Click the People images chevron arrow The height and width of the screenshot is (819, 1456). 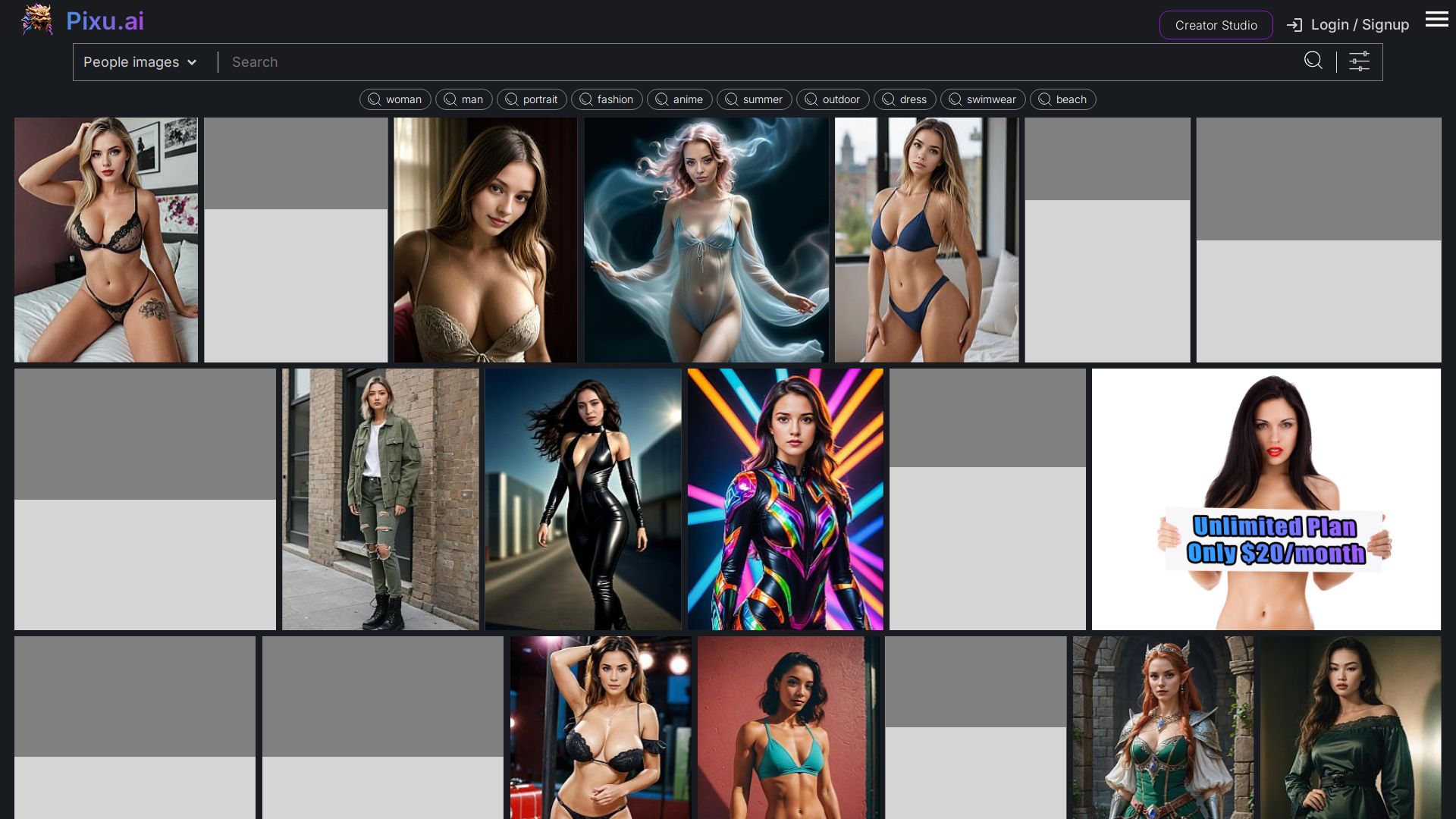(192, 62)
